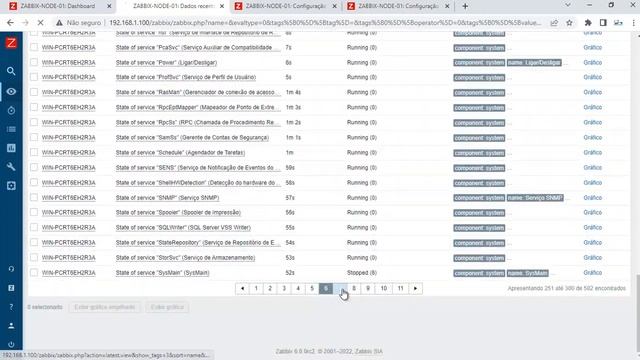Click "Stopped (6)" value in SysMain row
Viewport: 640px width, 360px height.
(x=362, y=273)
